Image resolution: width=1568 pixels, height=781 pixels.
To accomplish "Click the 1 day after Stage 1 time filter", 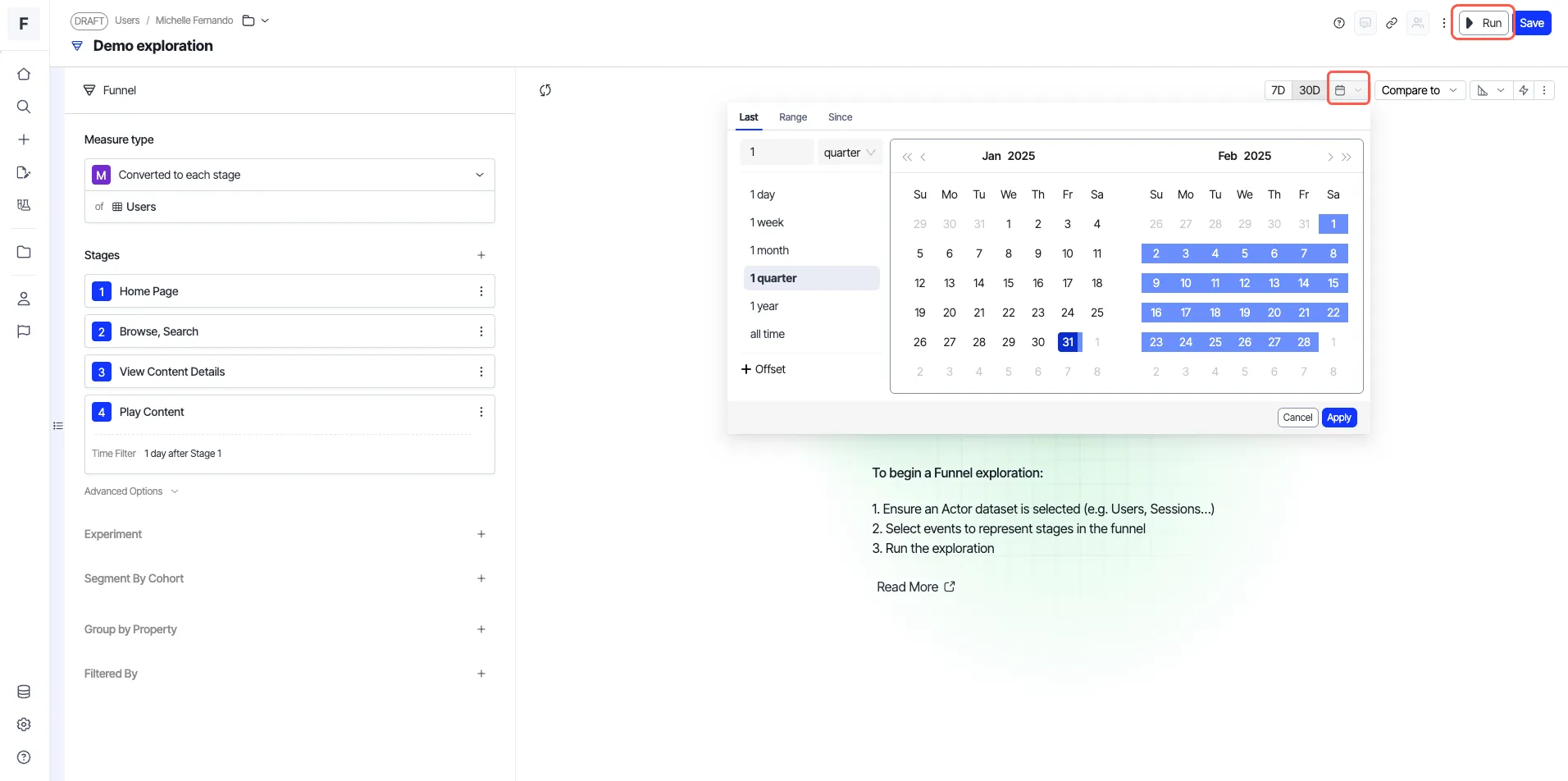I will click(183, 454).
